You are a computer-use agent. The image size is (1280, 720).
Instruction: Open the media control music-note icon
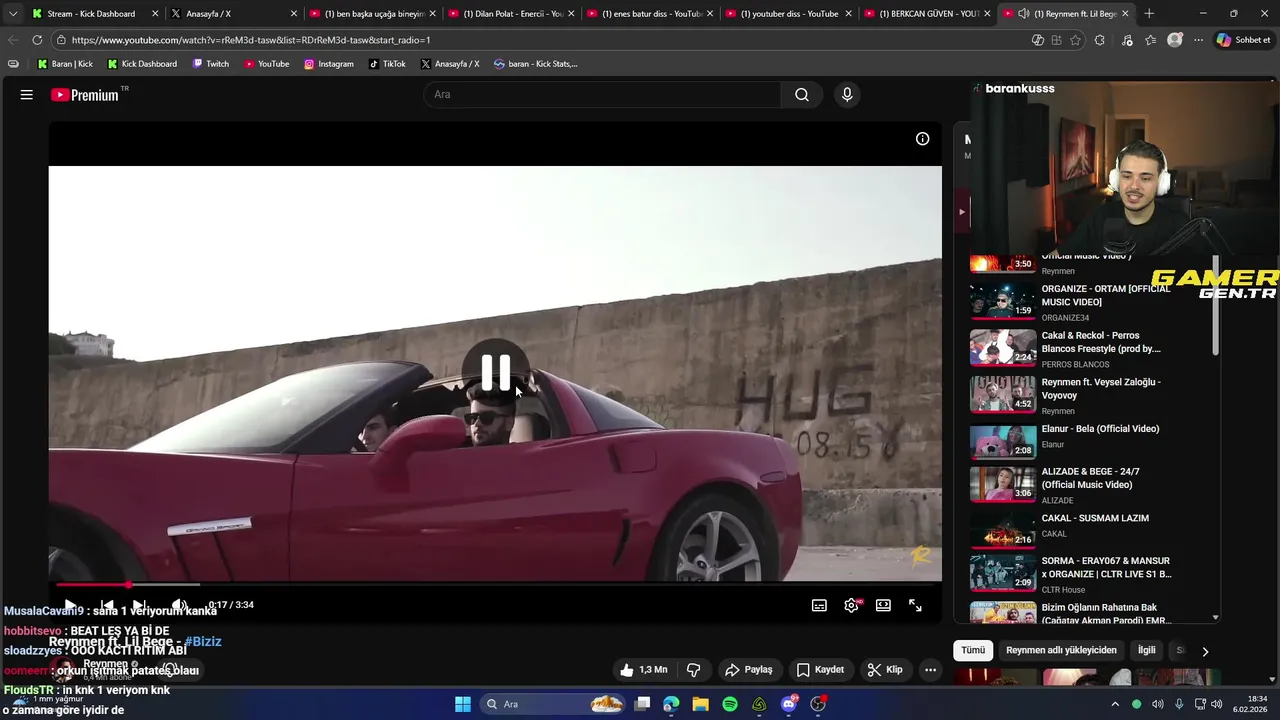(1128, 40)
